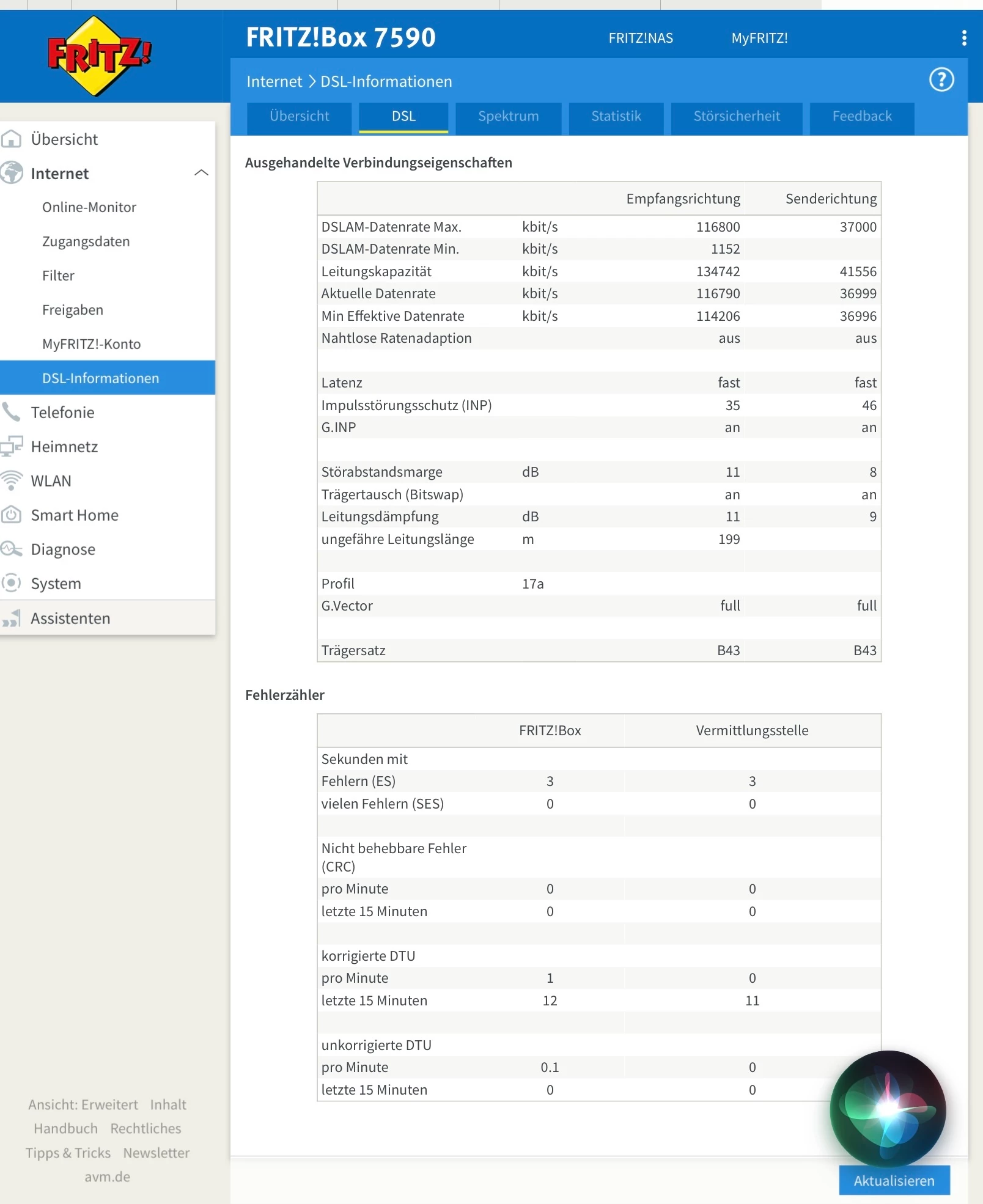Open the help question mark icon
Image resolution: width=983 pixels, height=1204 pixels.
tap(941, 80)
